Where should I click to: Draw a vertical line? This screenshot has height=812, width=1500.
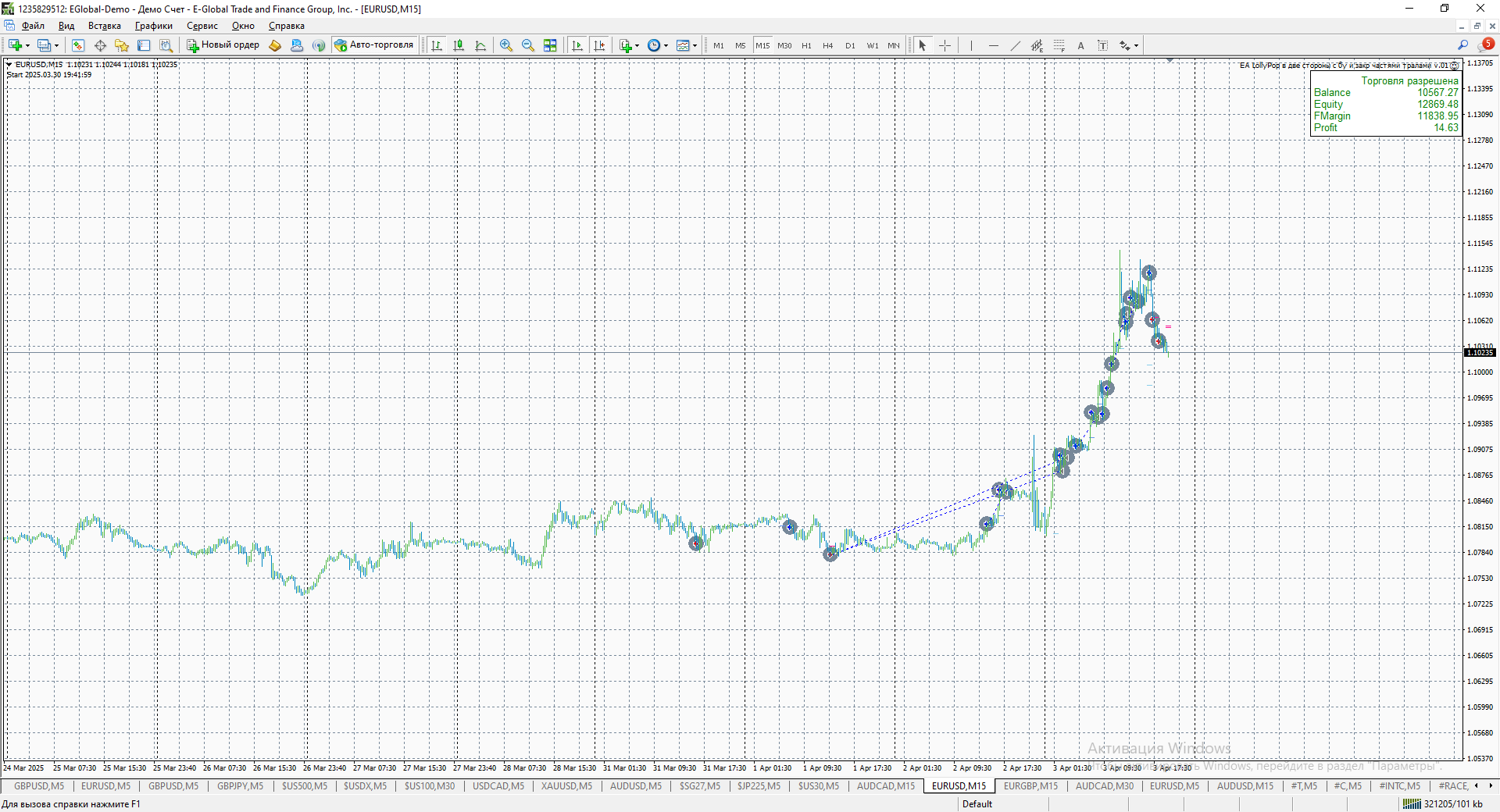(971, 45)
